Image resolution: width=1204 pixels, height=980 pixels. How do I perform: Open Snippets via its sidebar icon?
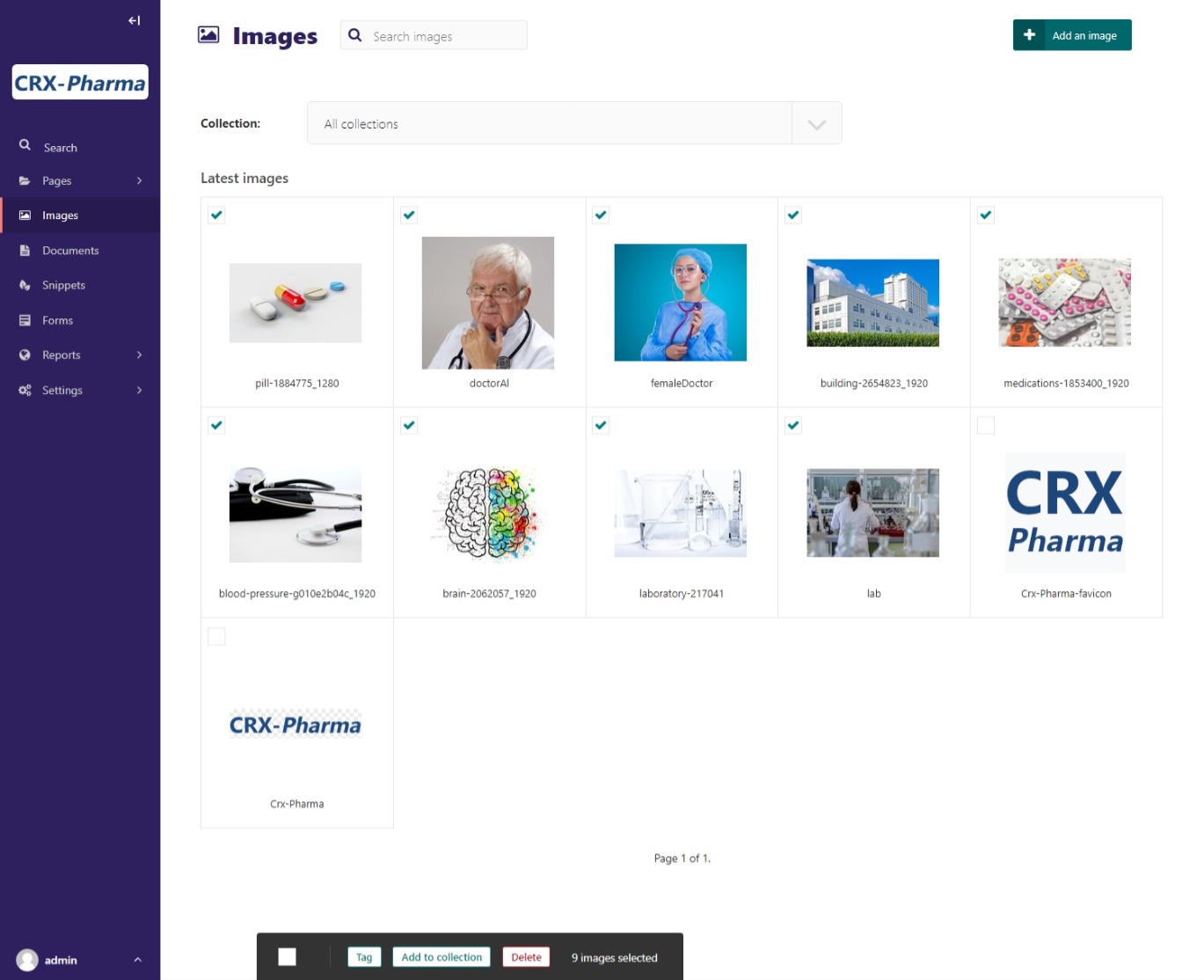point(25,285)
